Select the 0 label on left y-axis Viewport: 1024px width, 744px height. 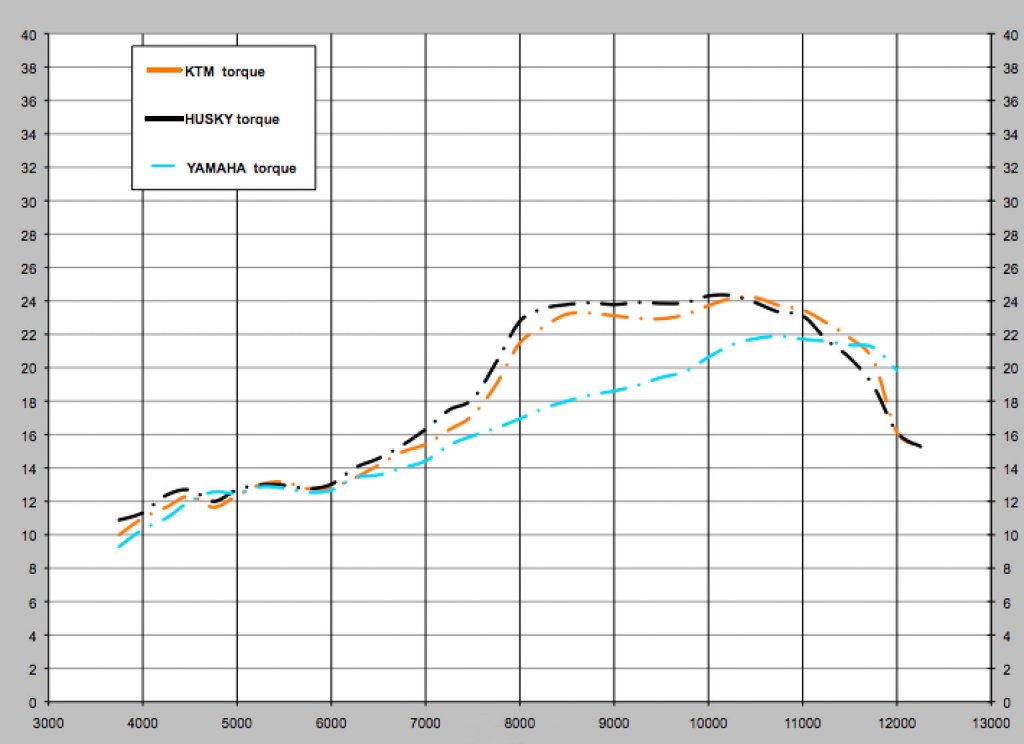pyautogui.click(x=34, y=702)
